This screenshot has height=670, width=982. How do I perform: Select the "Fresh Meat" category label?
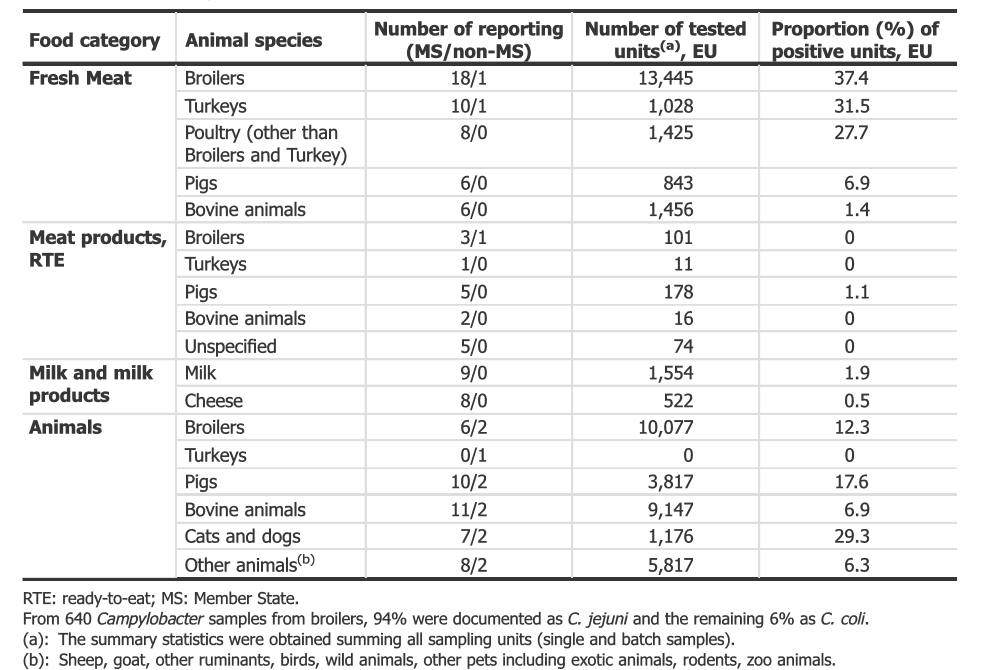pos(80,78)
